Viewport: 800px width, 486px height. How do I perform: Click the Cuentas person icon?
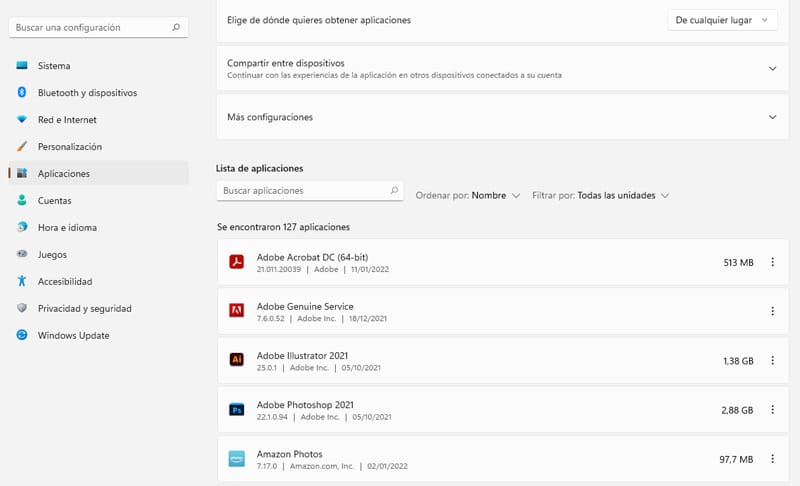[x=22, y=200]
